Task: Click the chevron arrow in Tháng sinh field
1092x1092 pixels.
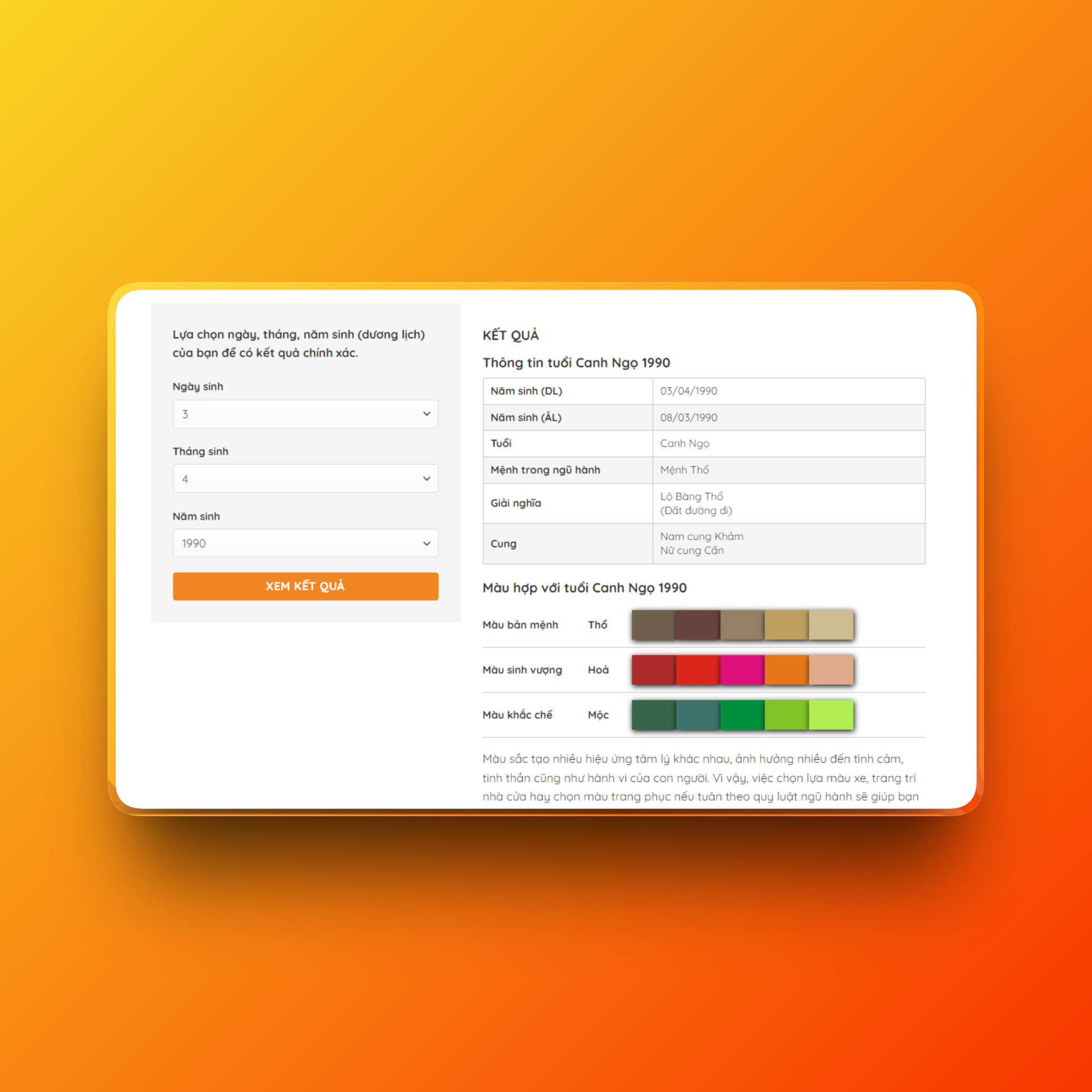Action: point(427,479)
